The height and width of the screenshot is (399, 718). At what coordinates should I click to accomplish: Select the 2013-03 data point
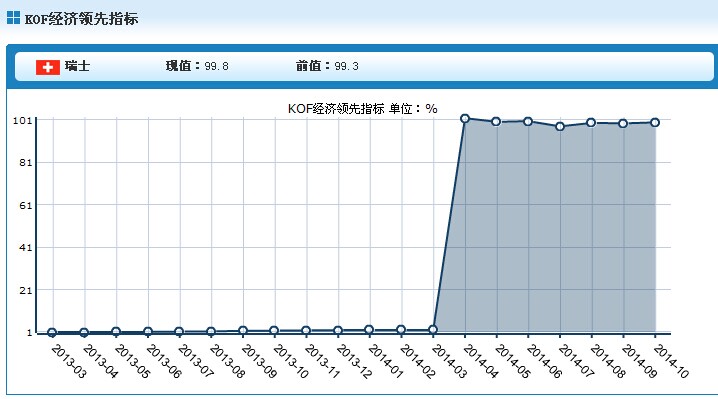pos(52,333)
